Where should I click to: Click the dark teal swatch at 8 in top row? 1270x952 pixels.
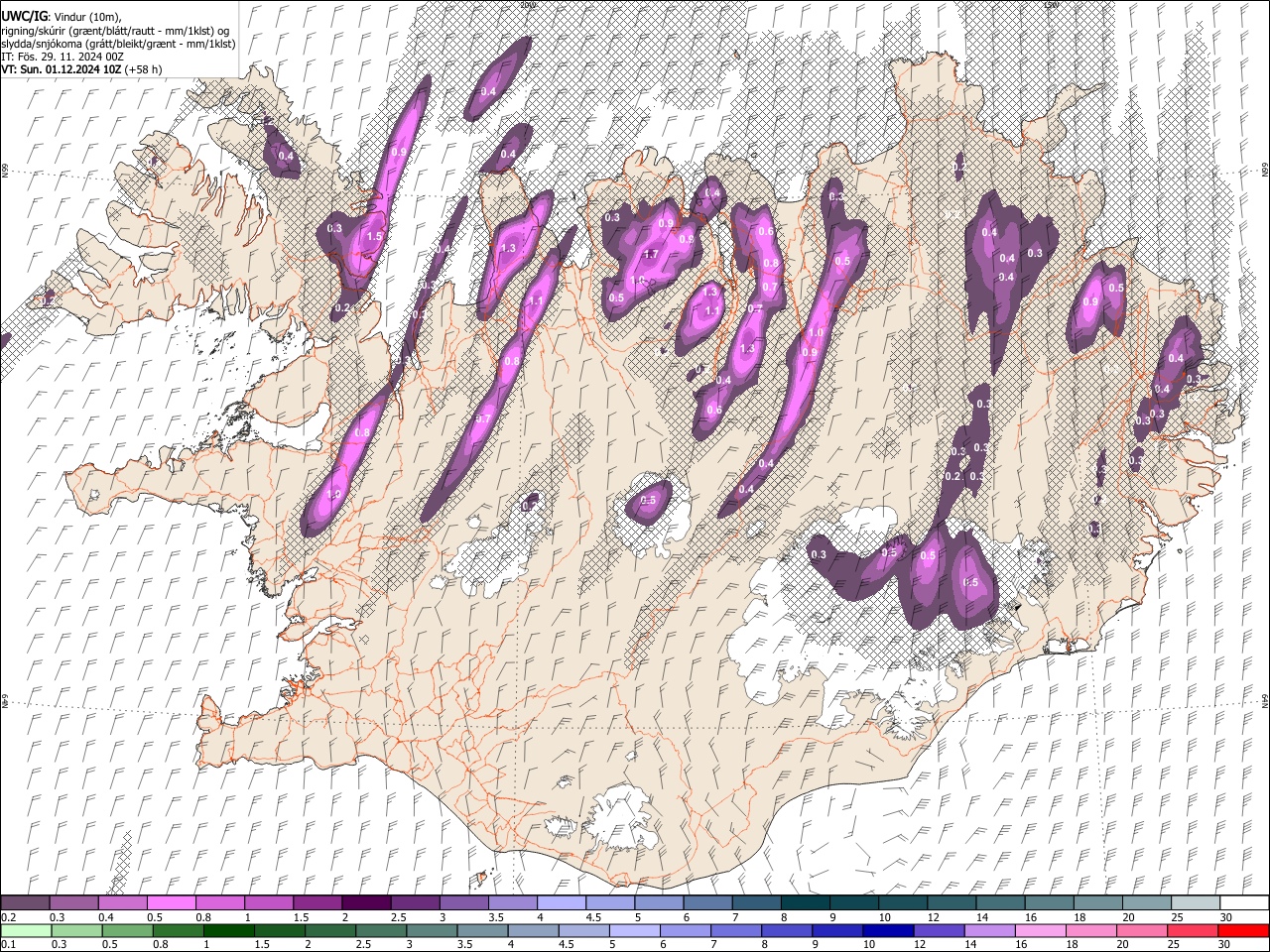pos(806,902)
